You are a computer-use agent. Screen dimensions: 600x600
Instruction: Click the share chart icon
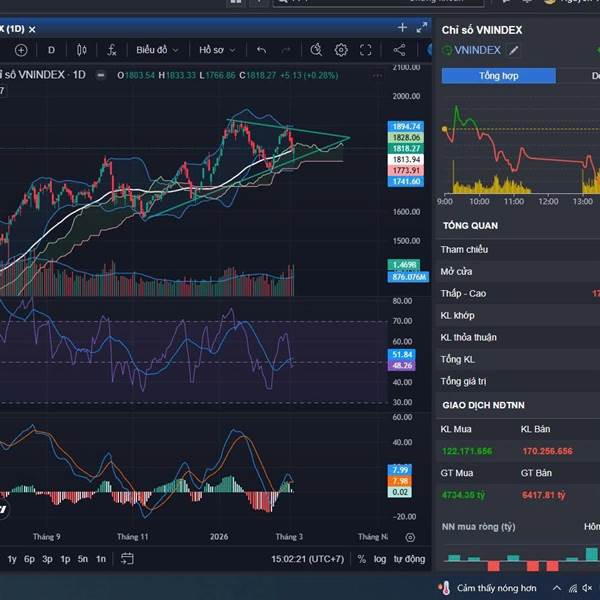[399, 49]
